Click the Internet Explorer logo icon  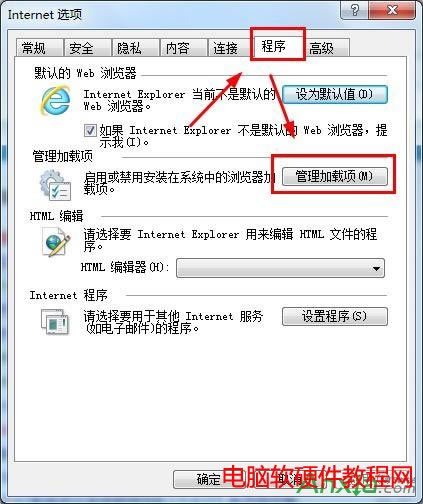[x=56, y=100]
